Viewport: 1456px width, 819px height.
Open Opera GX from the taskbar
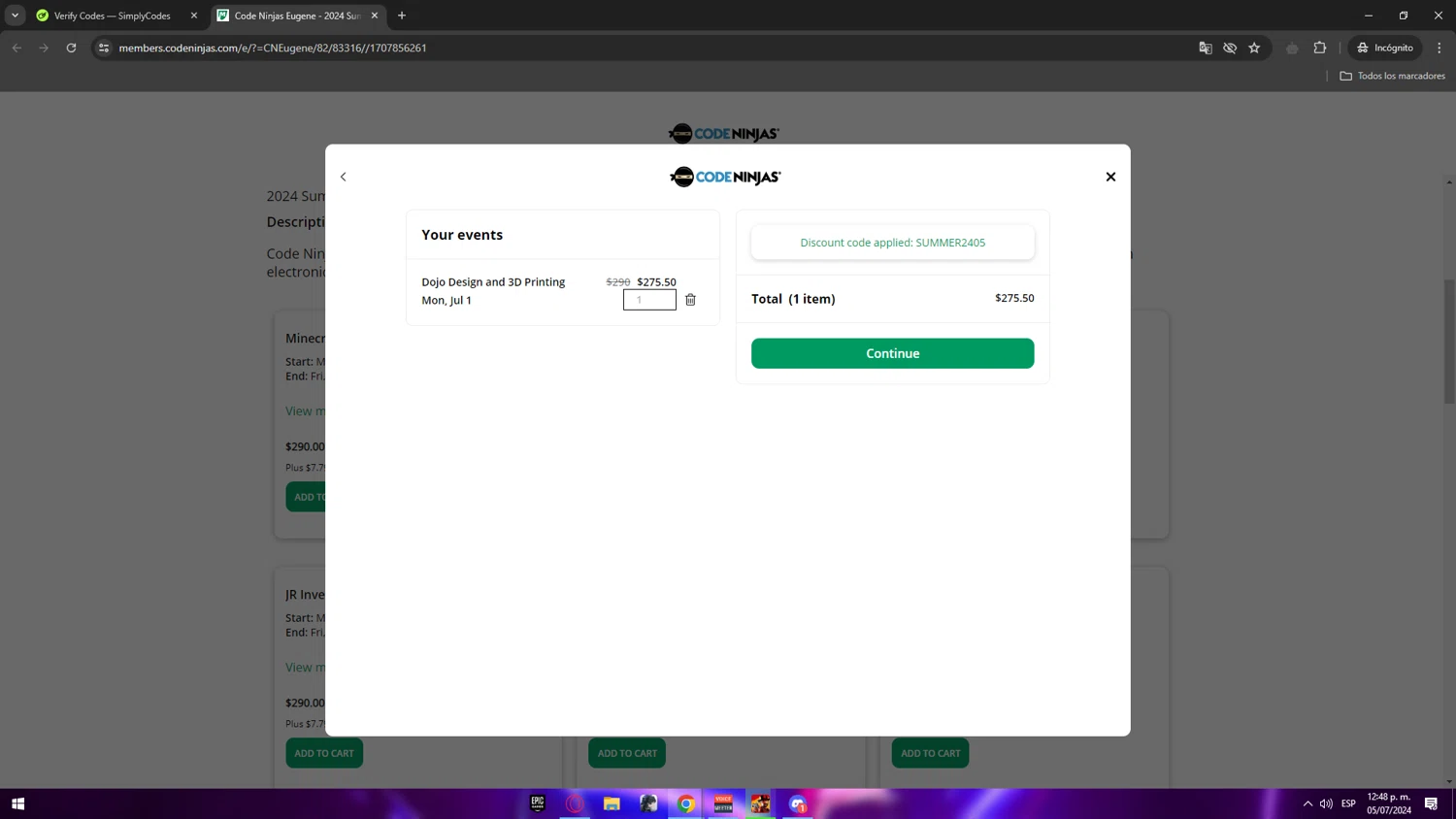click(x=575, y=803)
